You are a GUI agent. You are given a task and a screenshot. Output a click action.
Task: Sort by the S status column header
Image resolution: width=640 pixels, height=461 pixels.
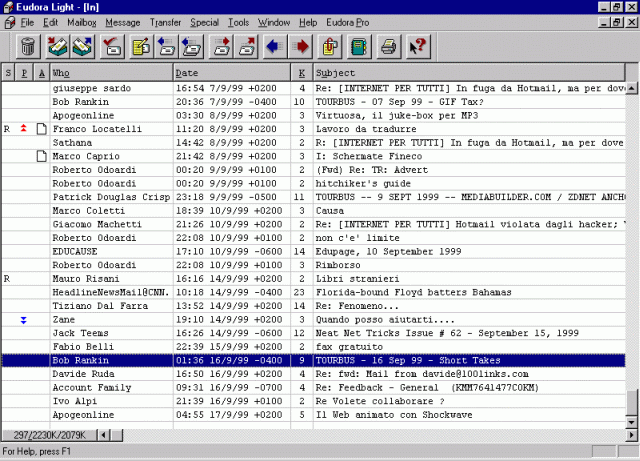(8, 73)
